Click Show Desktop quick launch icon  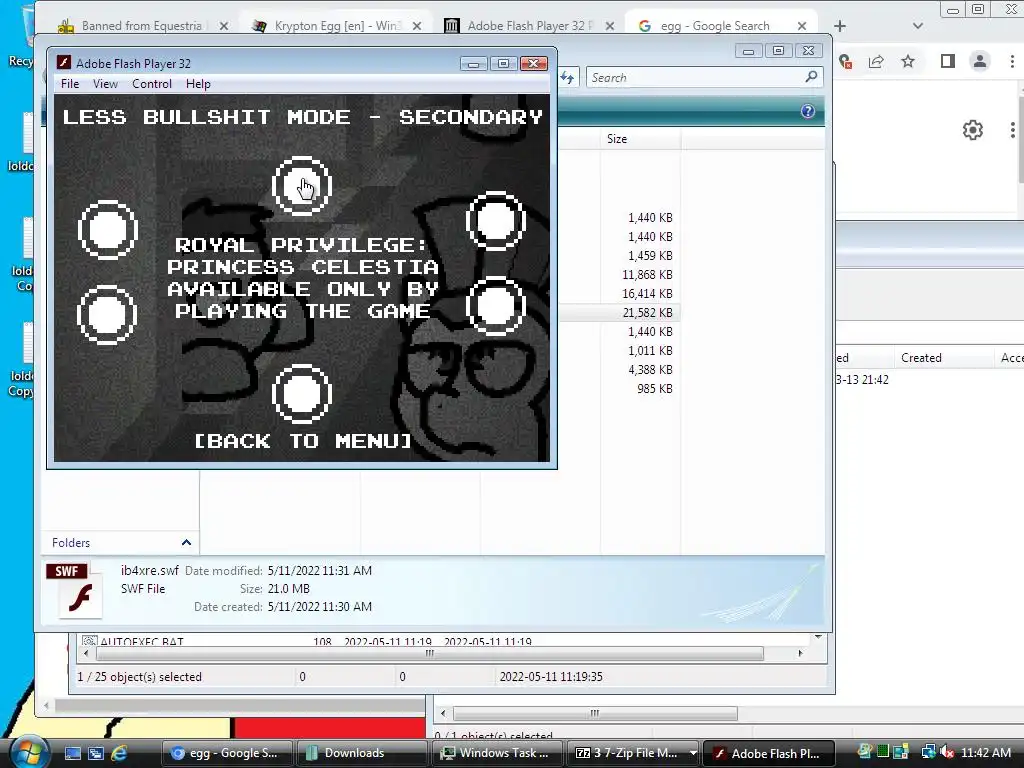(x=72, y=753)
